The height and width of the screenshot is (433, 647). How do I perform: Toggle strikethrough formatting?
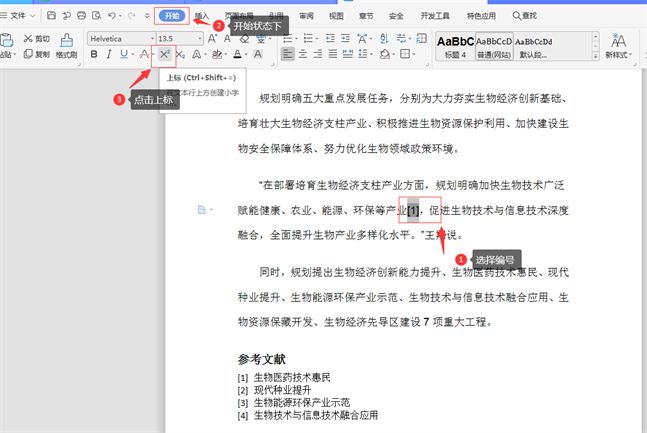[x=146, y=54]
